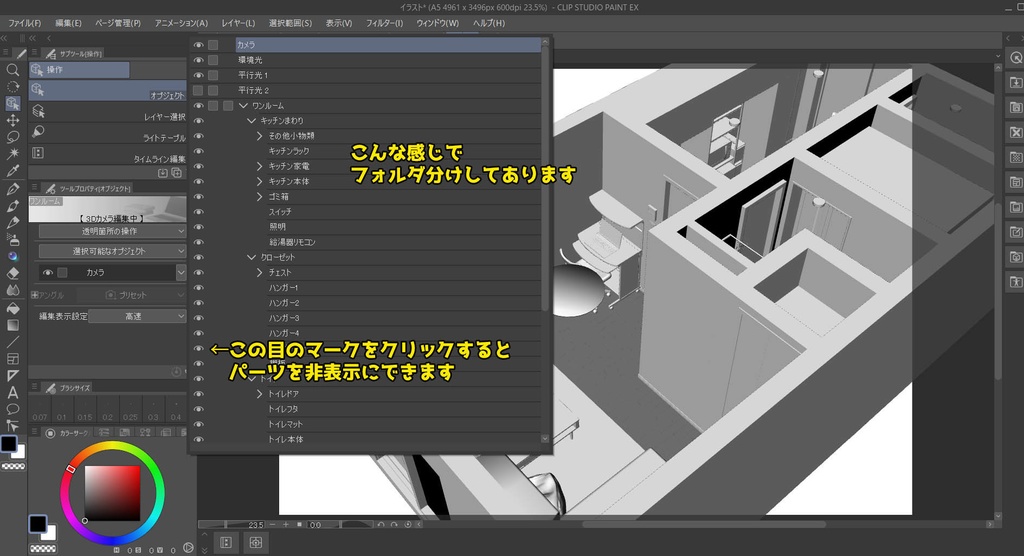The width and height of the screenshot is (1024, 556).
Task: Select the black main color swatch in toolbar
Action: (x=8, y=444)
